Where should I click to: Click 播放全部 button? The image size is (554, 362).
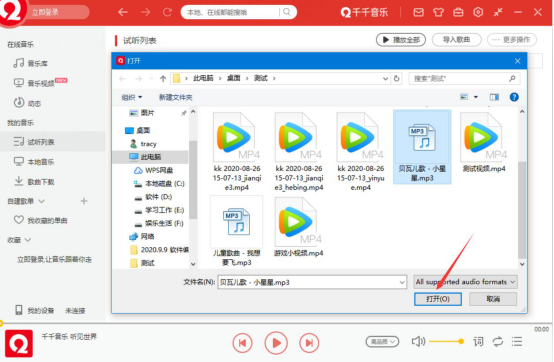(401, 40)
